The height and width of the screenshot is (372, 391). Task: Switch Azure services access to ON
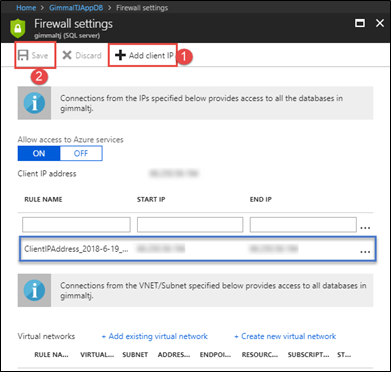point(39,153)
